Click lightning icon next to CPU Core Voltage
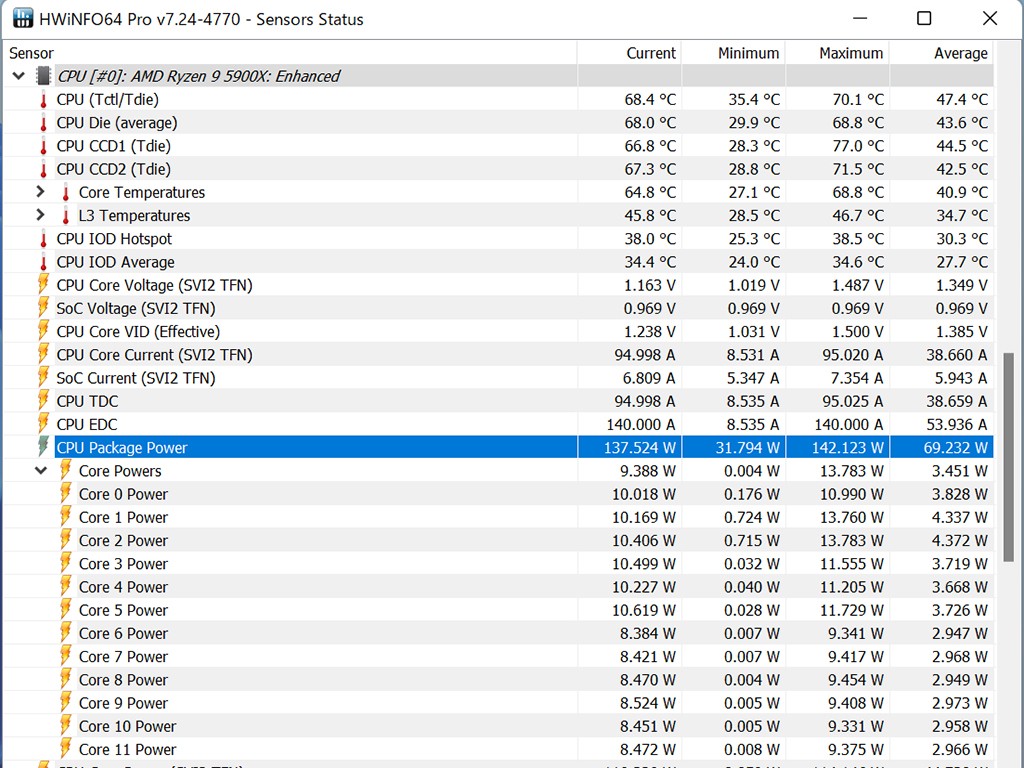Image resolution: width=1024 pixels, height=768 pixels. 43,285
